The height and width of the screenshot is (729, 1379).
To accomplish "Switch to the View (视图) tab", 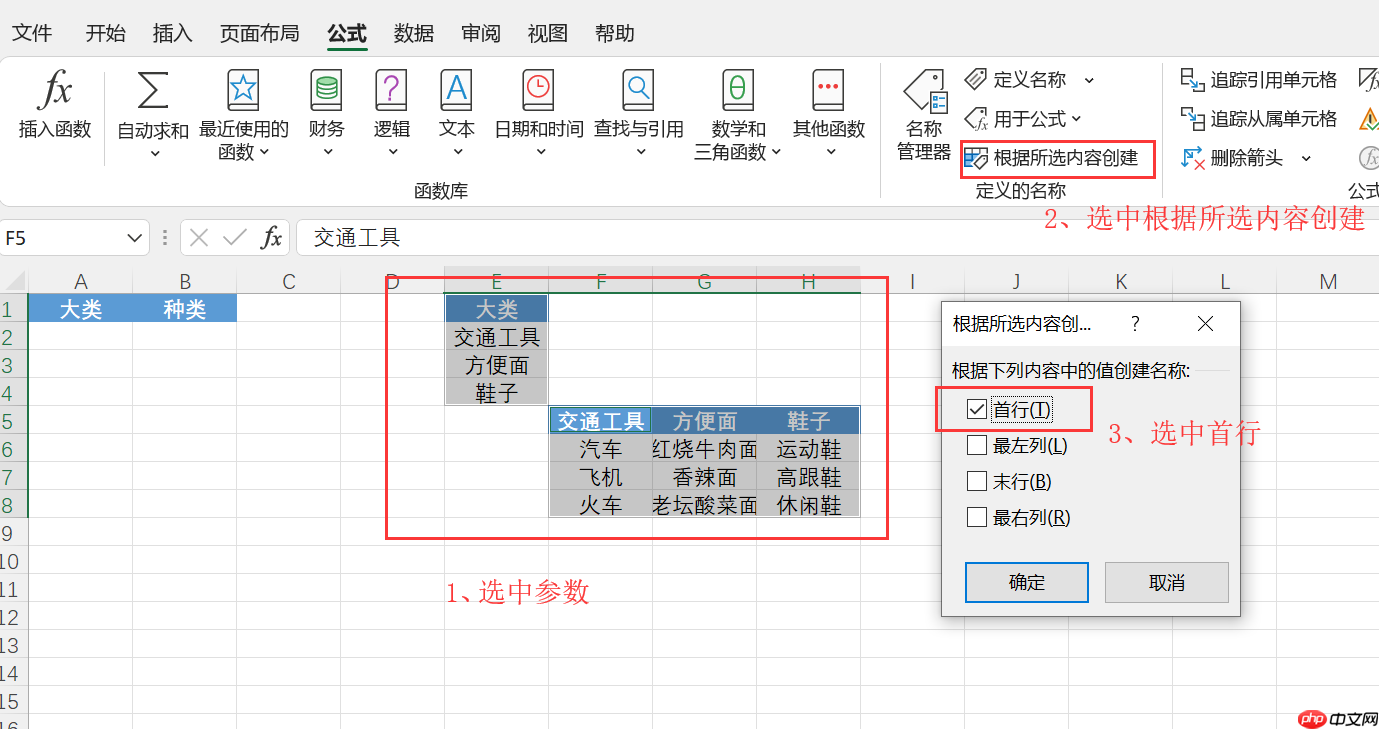I will tap(548, 33).
